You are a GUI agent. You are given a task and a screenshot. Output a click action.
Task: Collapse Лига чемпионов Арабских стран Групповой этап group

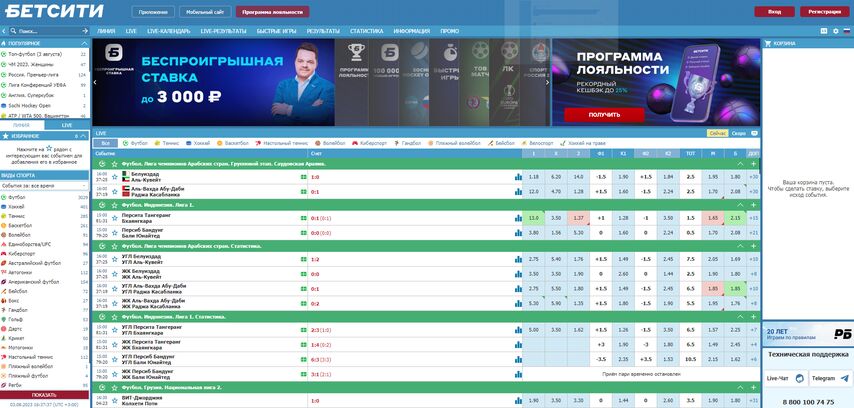[740, 163]
